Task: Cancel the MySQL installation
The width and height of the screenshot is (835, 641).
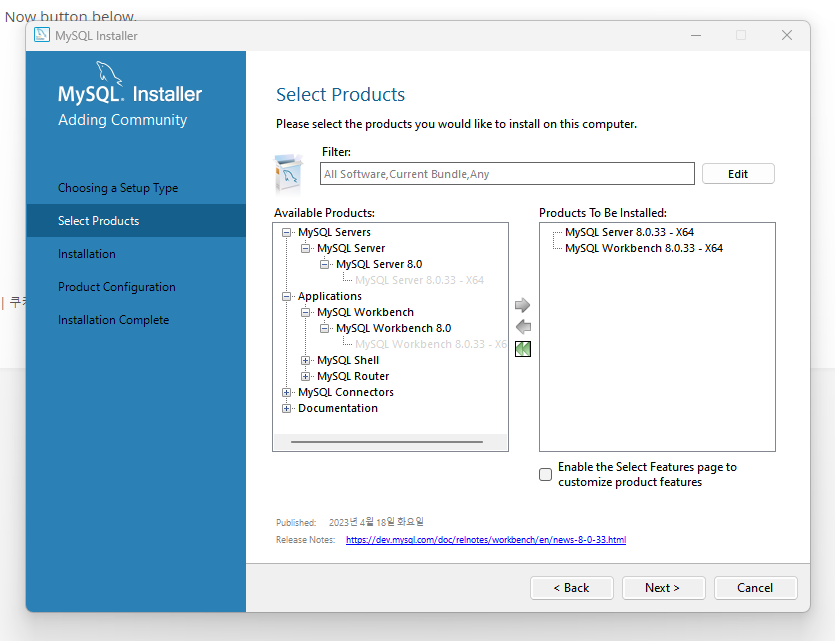Action: pyautogui.click(x=755, y=588)
